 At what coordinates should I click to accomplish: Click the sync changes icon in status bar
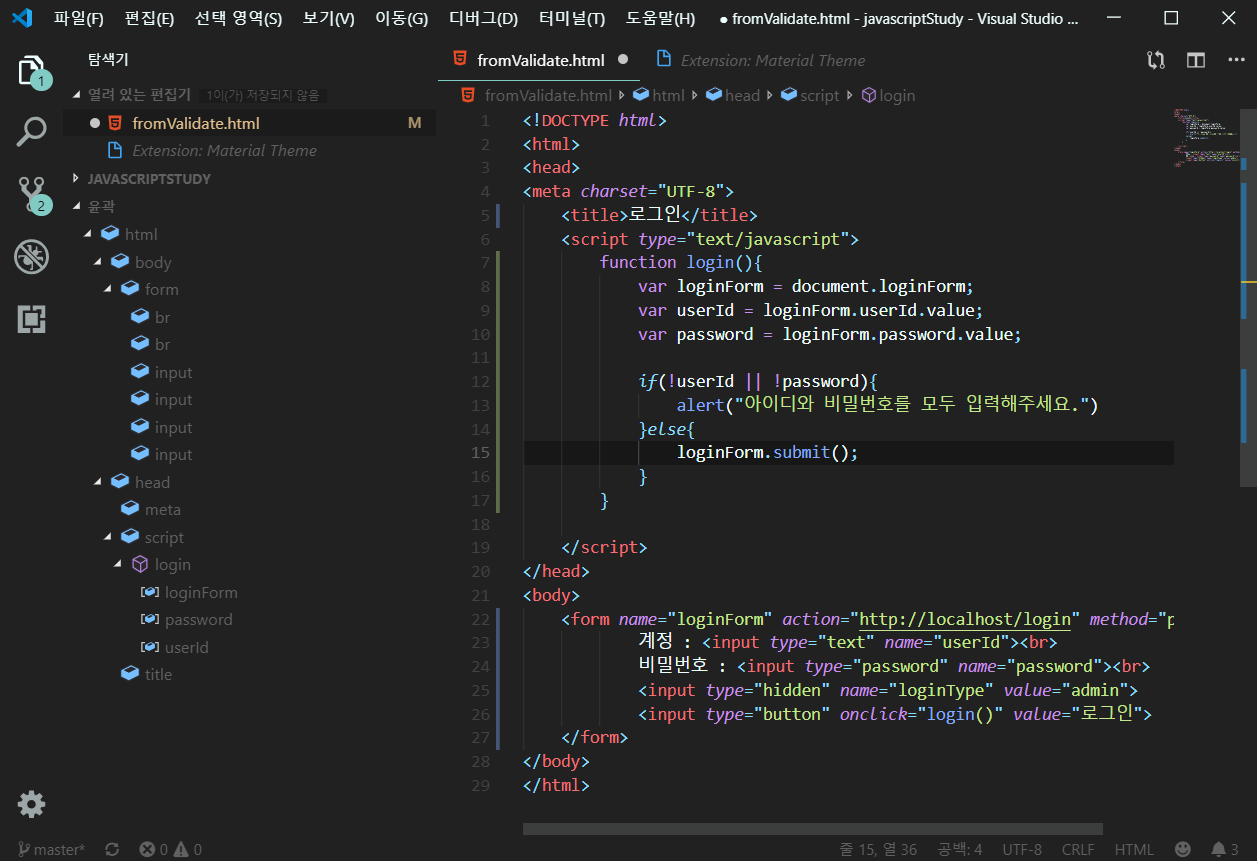point(112,850)
